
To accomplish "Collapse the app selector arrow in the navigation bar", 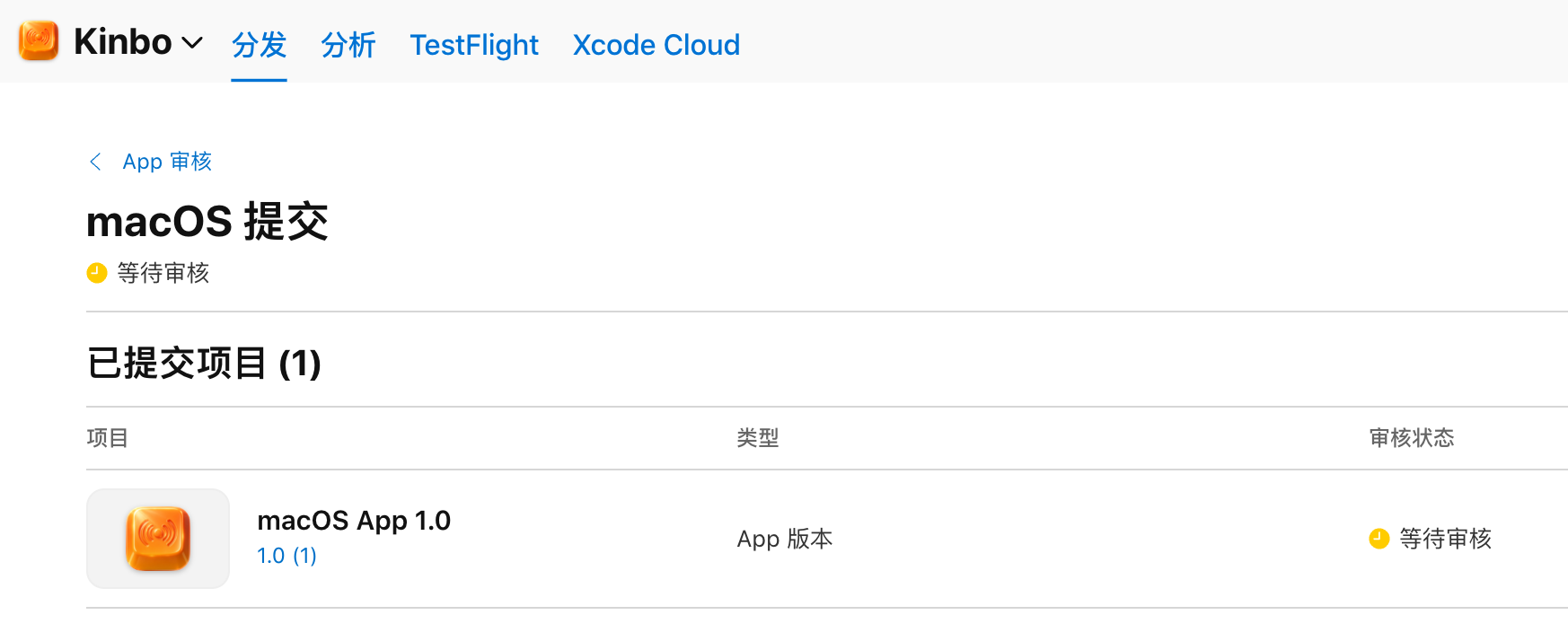I will (192, 43).
